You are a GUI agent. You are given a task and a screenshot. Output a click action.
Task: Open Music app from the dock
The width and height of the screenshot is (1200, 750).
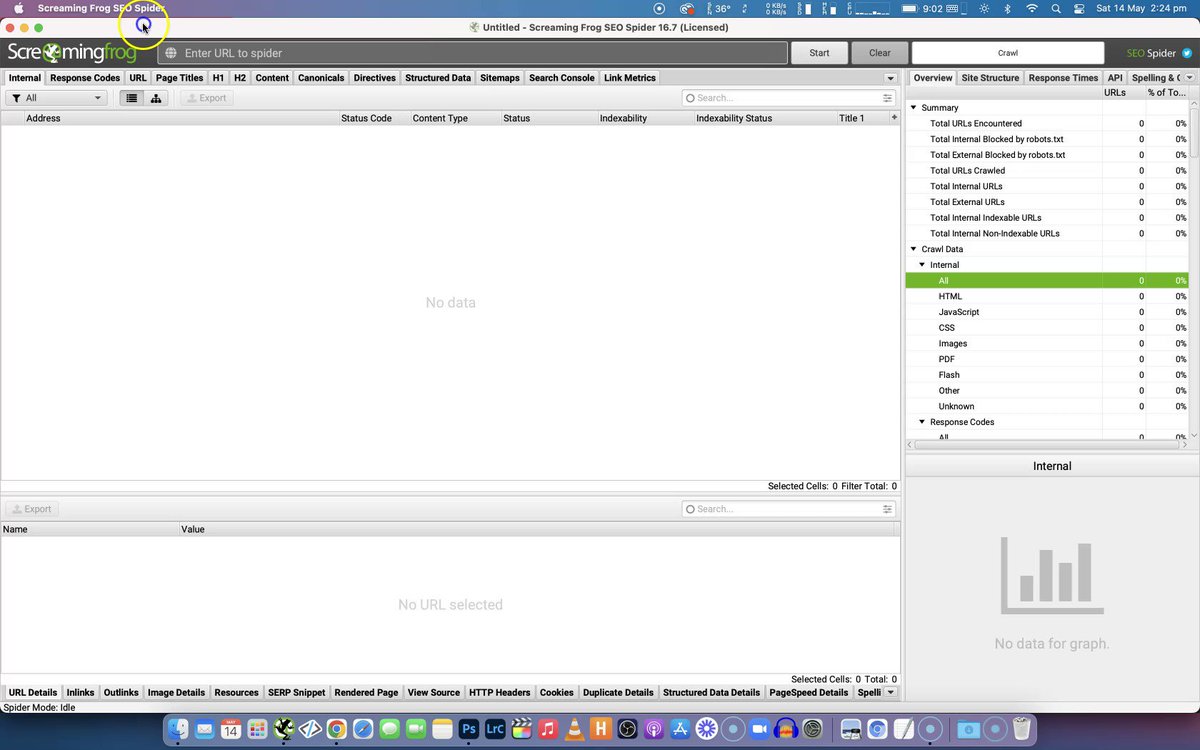[548, 729]
